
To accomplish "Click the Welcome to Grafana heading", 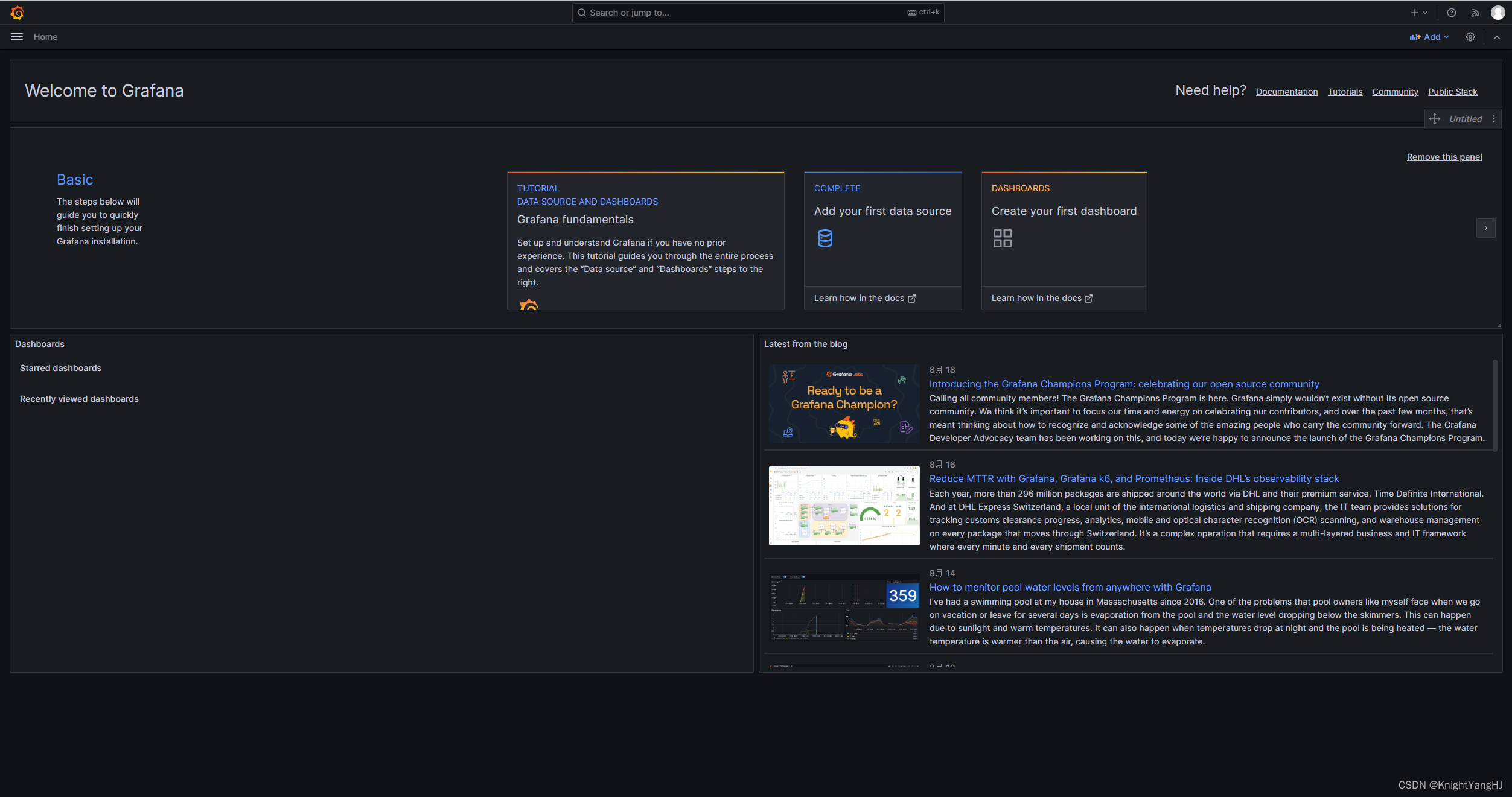I will tap(104, 90).
